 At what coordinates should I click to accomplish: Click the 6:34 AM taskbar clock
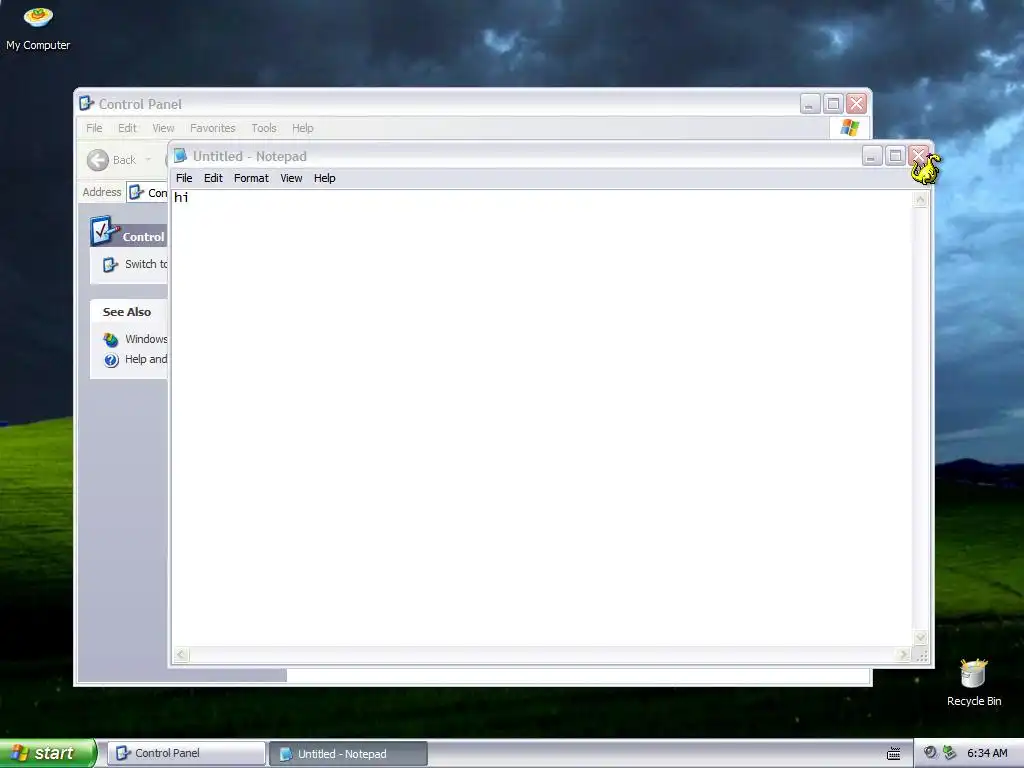tap(987, 753)
